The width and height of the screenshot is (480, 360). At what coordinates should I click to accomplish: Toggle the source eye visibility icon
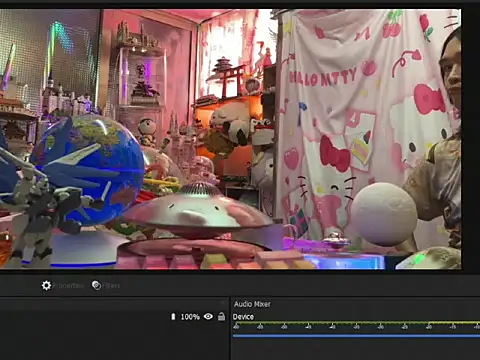(x=208, y=316)
